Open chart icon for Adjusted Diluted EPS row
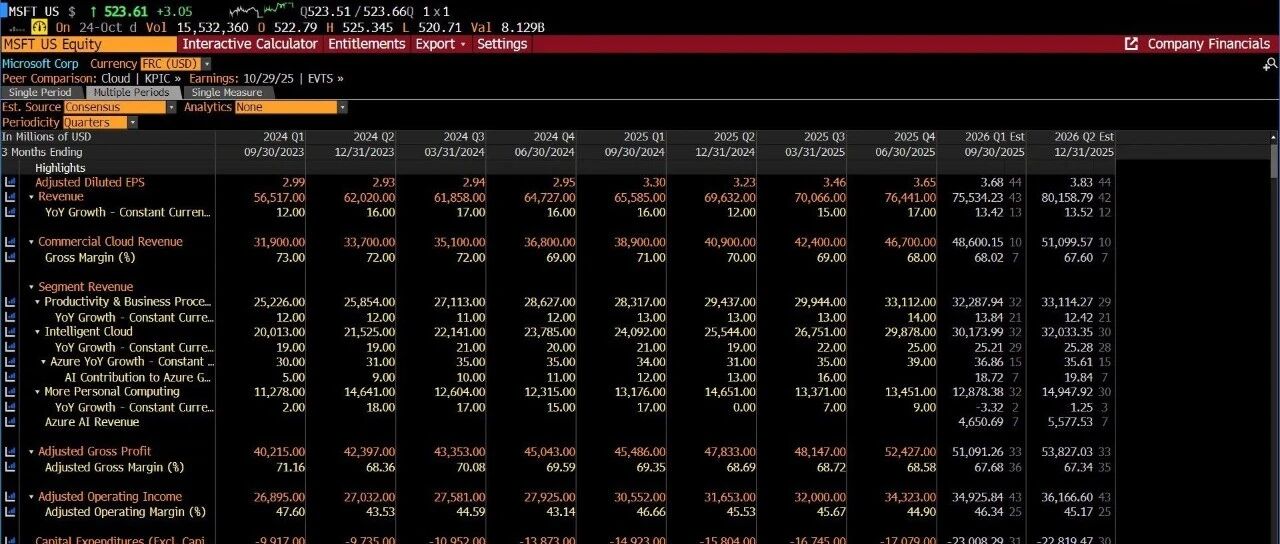Image resolution: width=1280 pixels, height=544 pixels. pos(10,183)
